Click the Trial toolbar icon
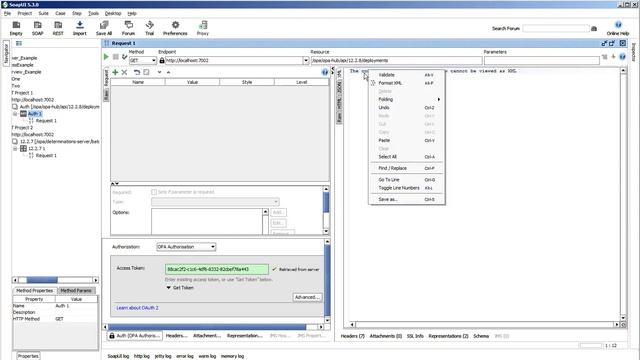 (149, 28)
